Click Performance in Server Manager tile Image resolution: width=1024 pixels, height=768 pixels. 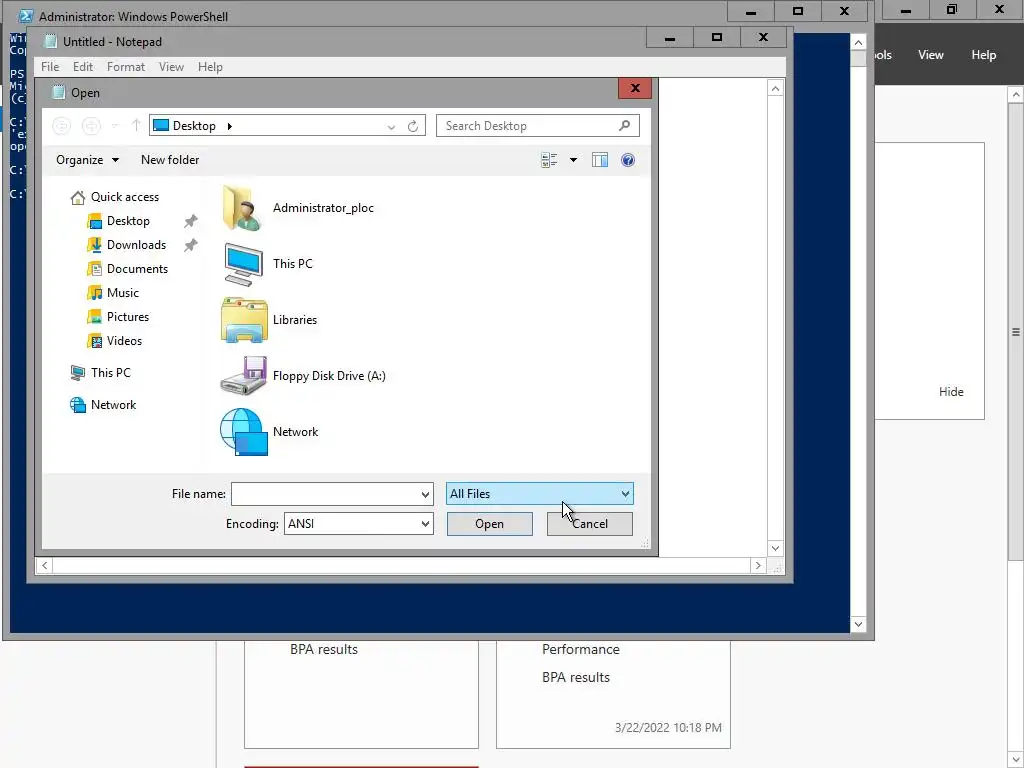(581, 650)
